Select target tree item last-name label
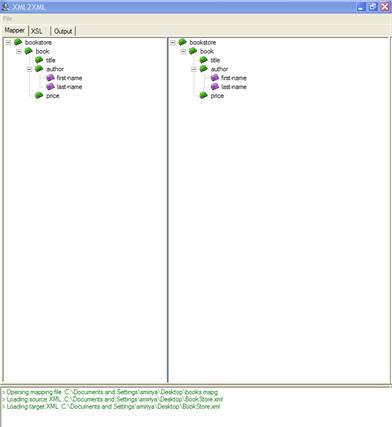392x427 pixels. click(234, 87)
